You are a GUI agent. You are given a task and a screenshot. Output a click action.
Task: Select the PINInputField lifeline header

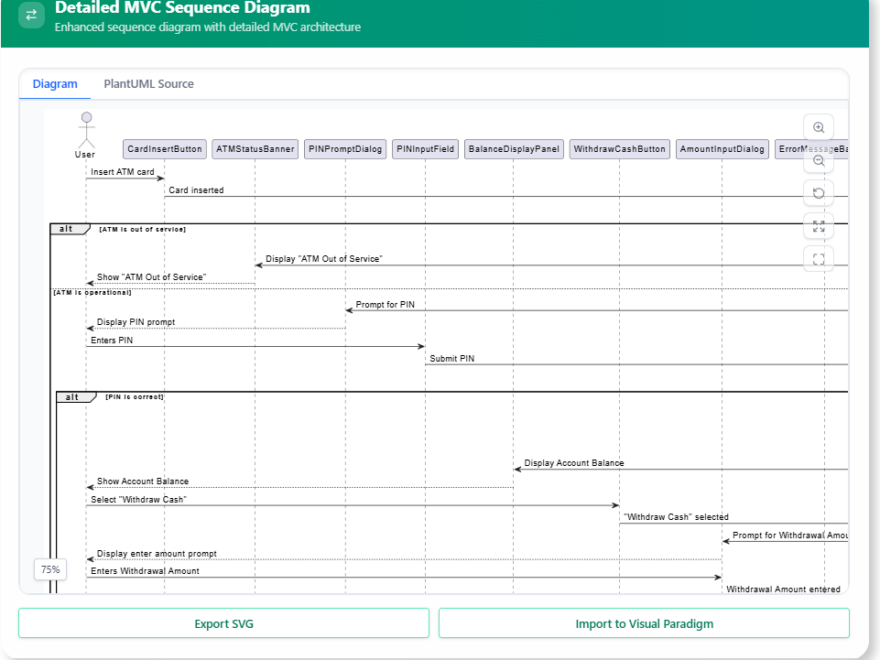(425, 148)
